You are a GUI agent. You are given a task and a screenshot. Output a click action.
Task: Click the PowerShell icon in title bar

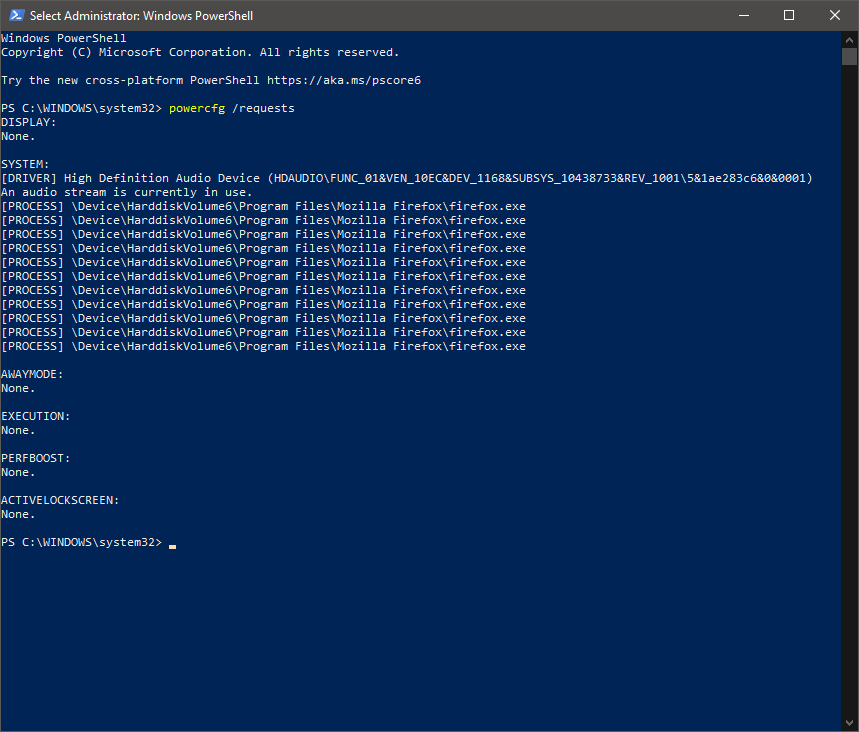pyautogui.click(x=16, y=15)
